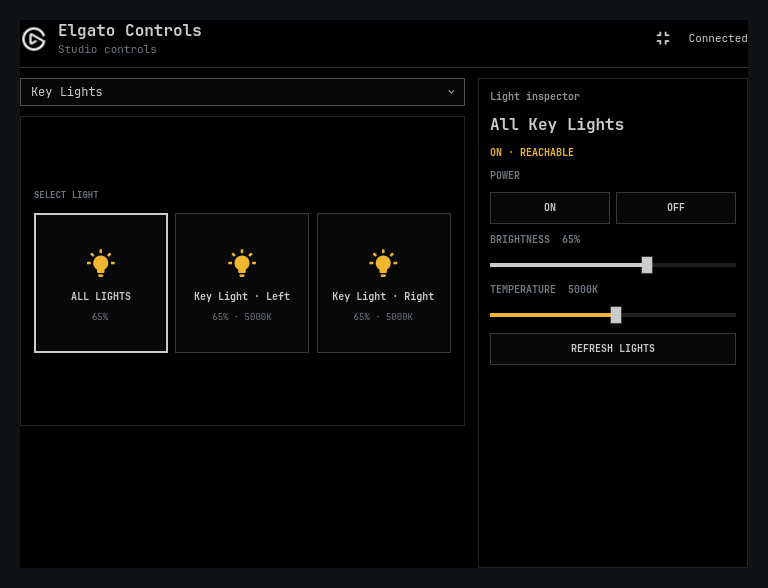This screenshot has width=768, height=588.
Task: Click the Connected status text
Action: click(x=718, y=38)
